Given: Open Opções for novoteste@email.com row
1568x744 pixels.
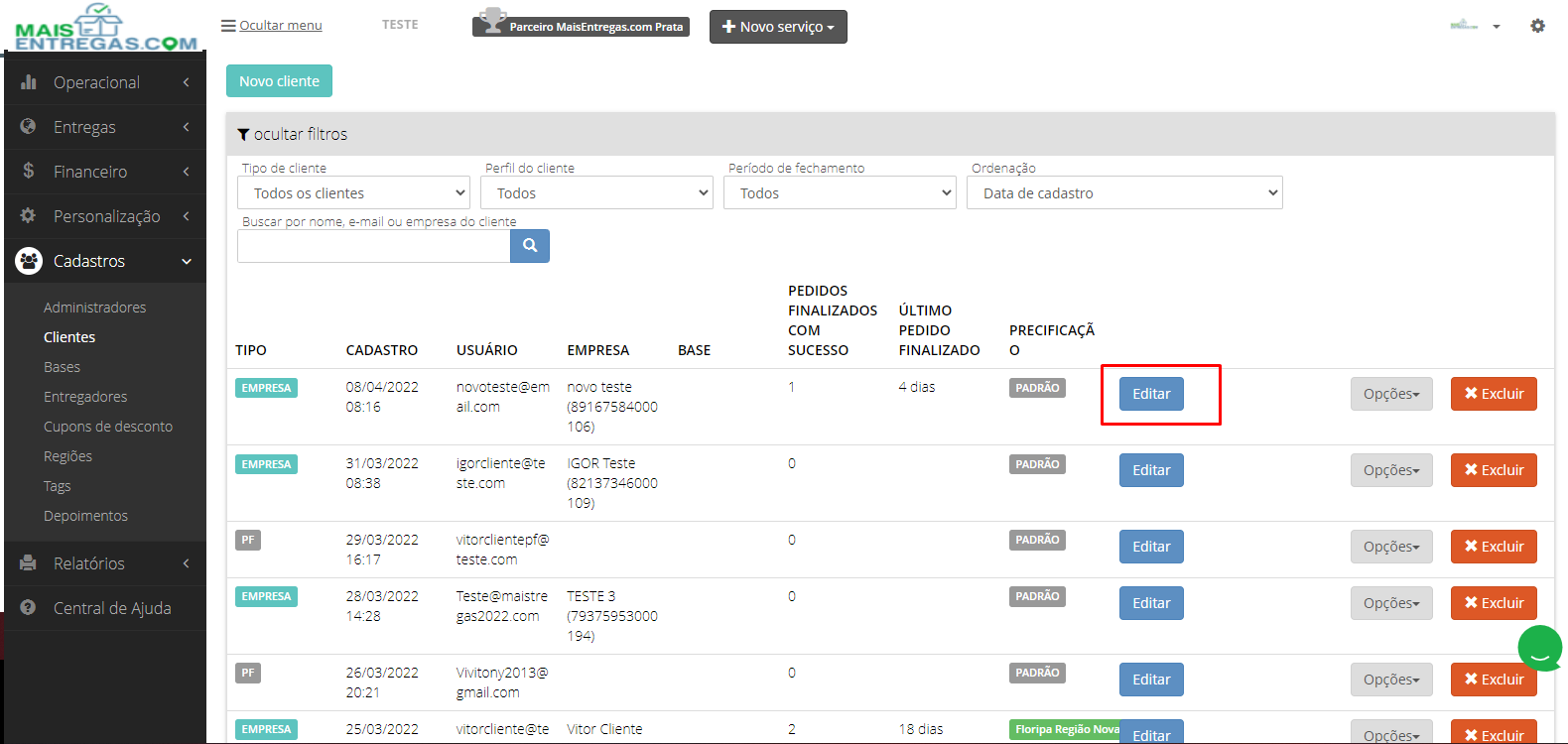Looking at the screenshot, I should (x=1391, y=394).
